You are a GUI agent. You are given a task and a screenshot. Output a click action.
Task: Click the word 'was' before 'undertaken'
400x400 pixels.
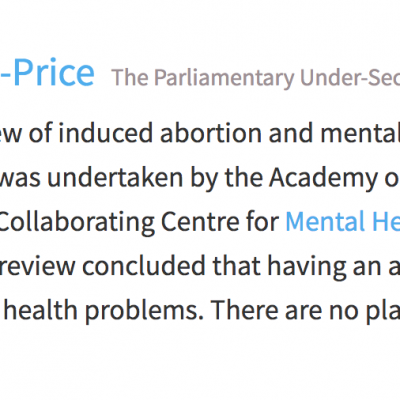(20, 179)
